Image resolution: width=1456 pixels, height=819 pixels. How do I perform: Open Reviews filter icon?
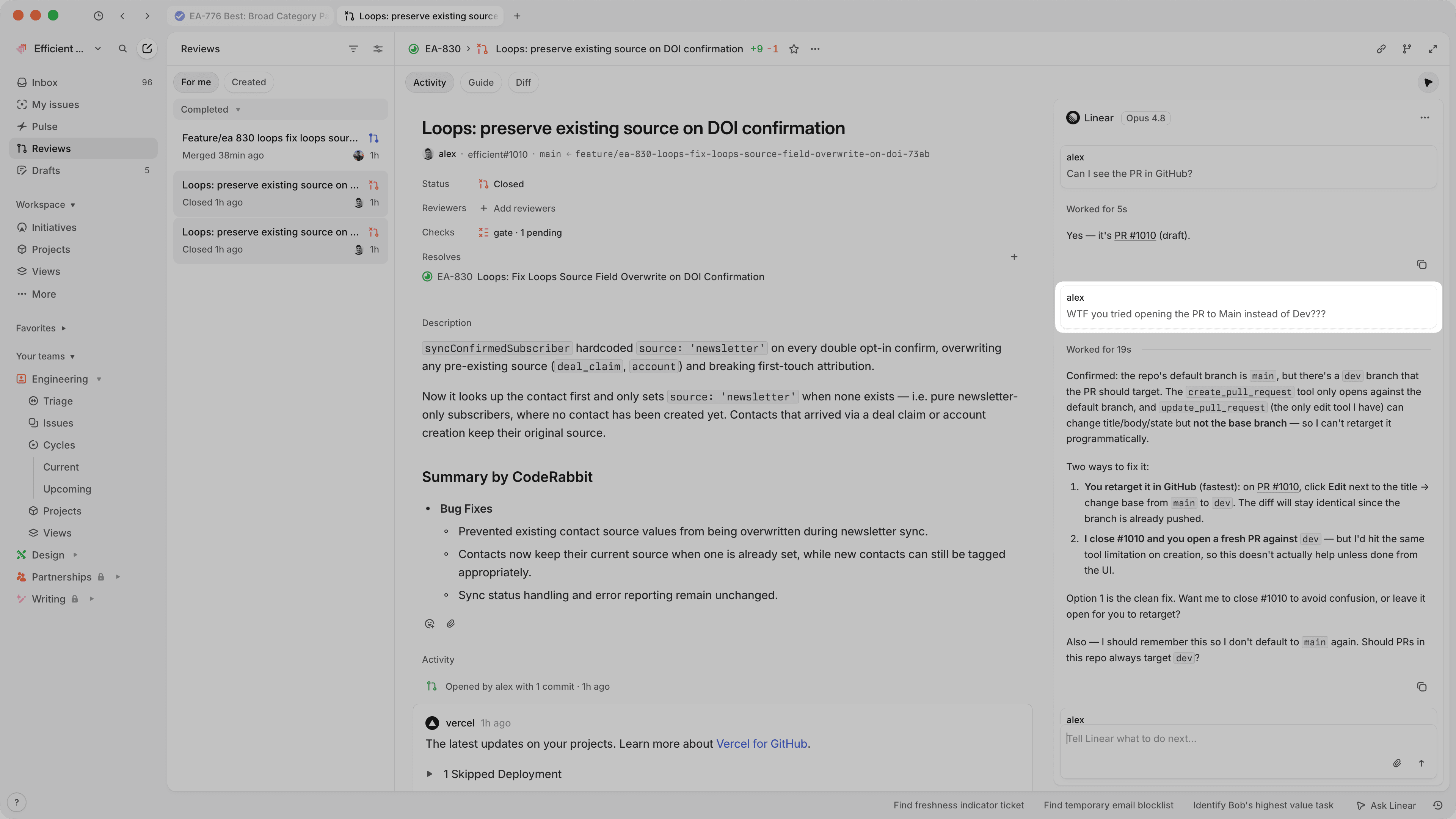coord(353,49)
